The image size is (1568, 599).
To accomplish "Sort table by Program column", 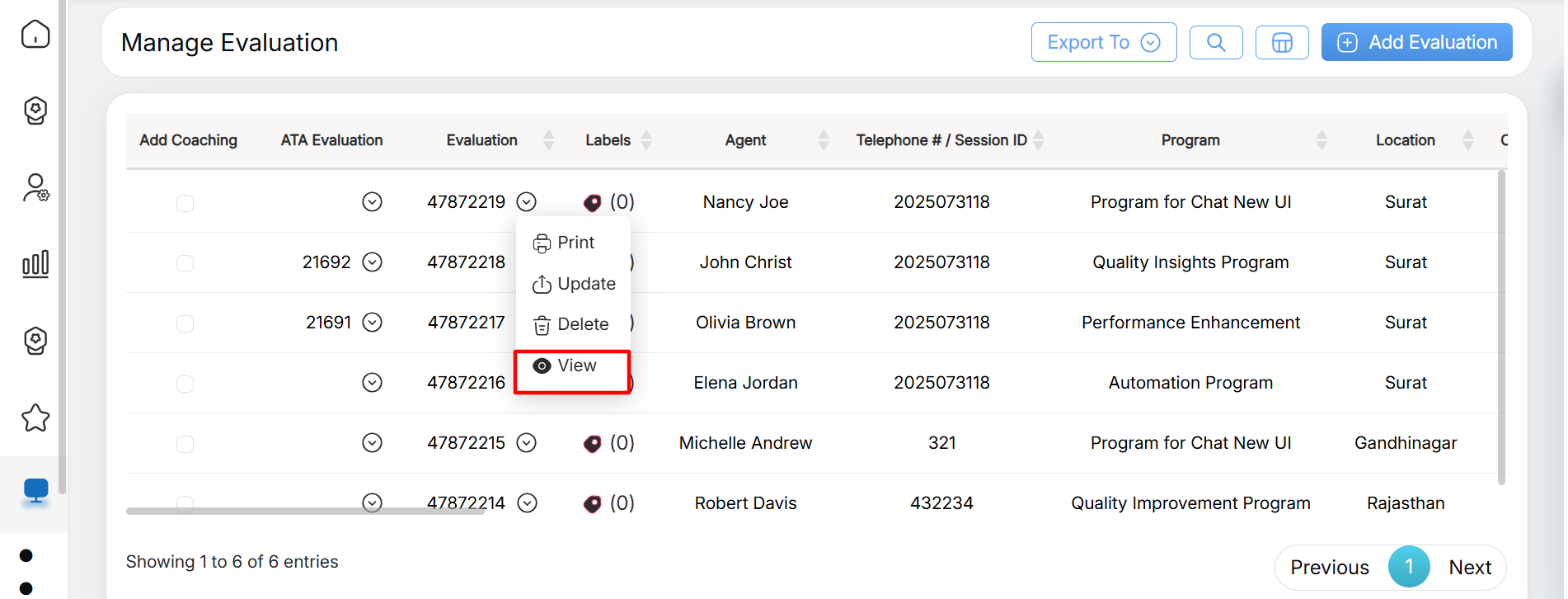I will 1321,140.
